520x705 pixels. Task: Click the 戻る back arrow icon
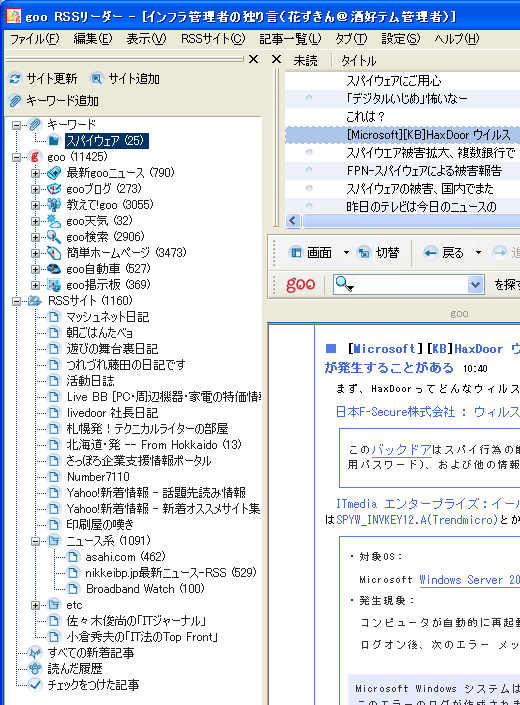pyautogui.click(x=430, y=253)
